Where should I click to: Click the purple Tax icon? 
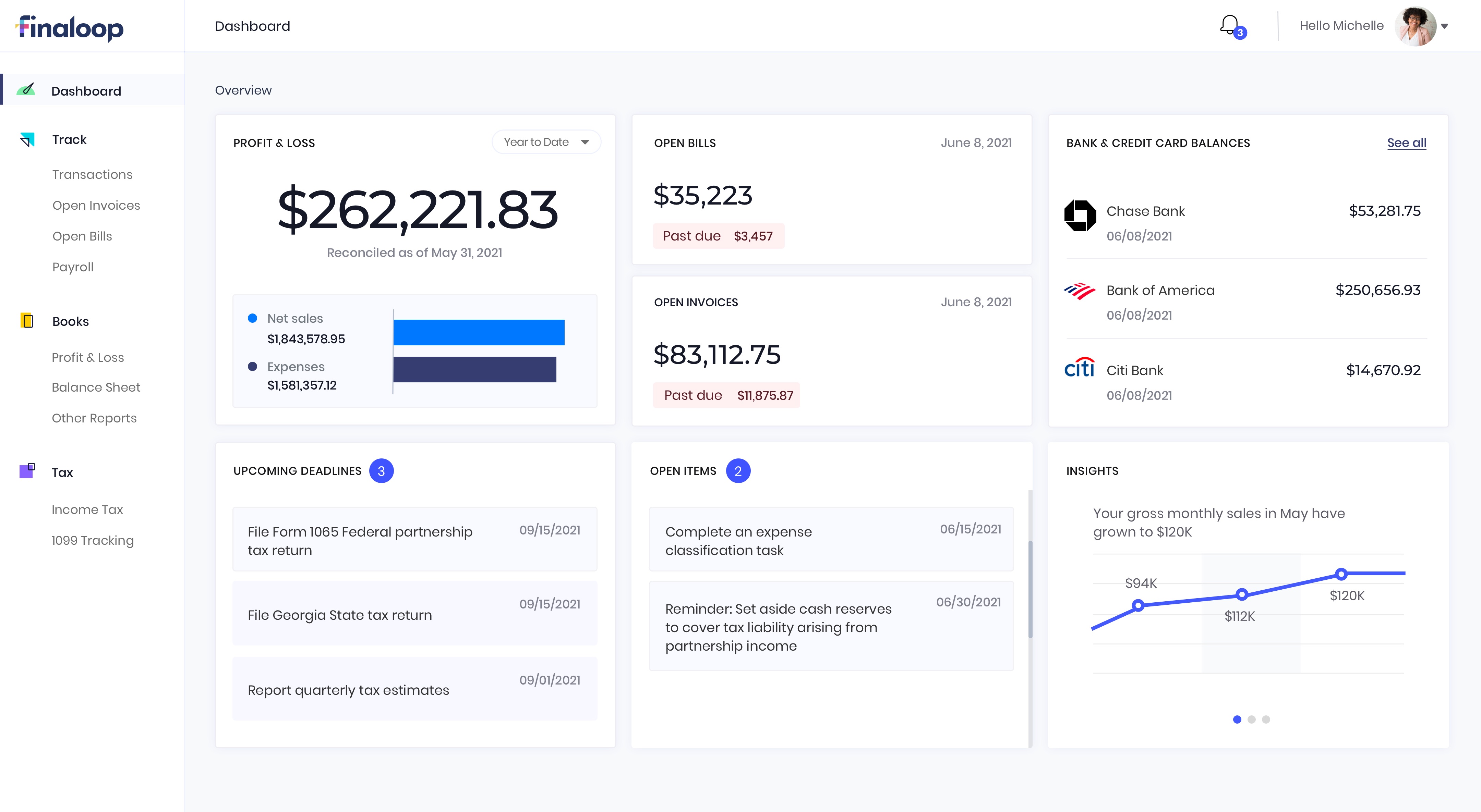(27, 471)
